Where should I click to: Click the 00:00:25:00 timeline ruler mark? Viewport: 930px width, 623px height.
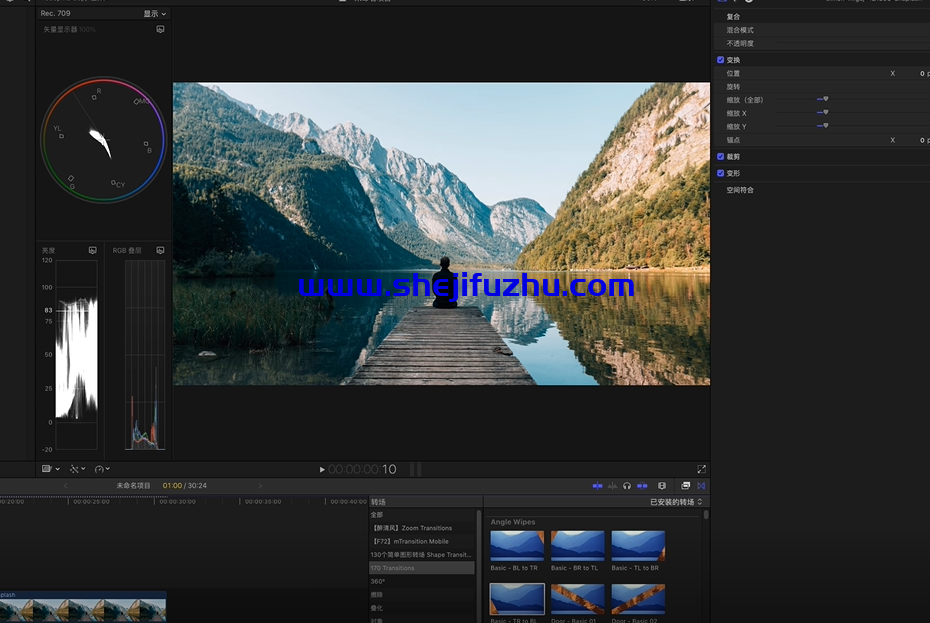(x=91, y=502)
